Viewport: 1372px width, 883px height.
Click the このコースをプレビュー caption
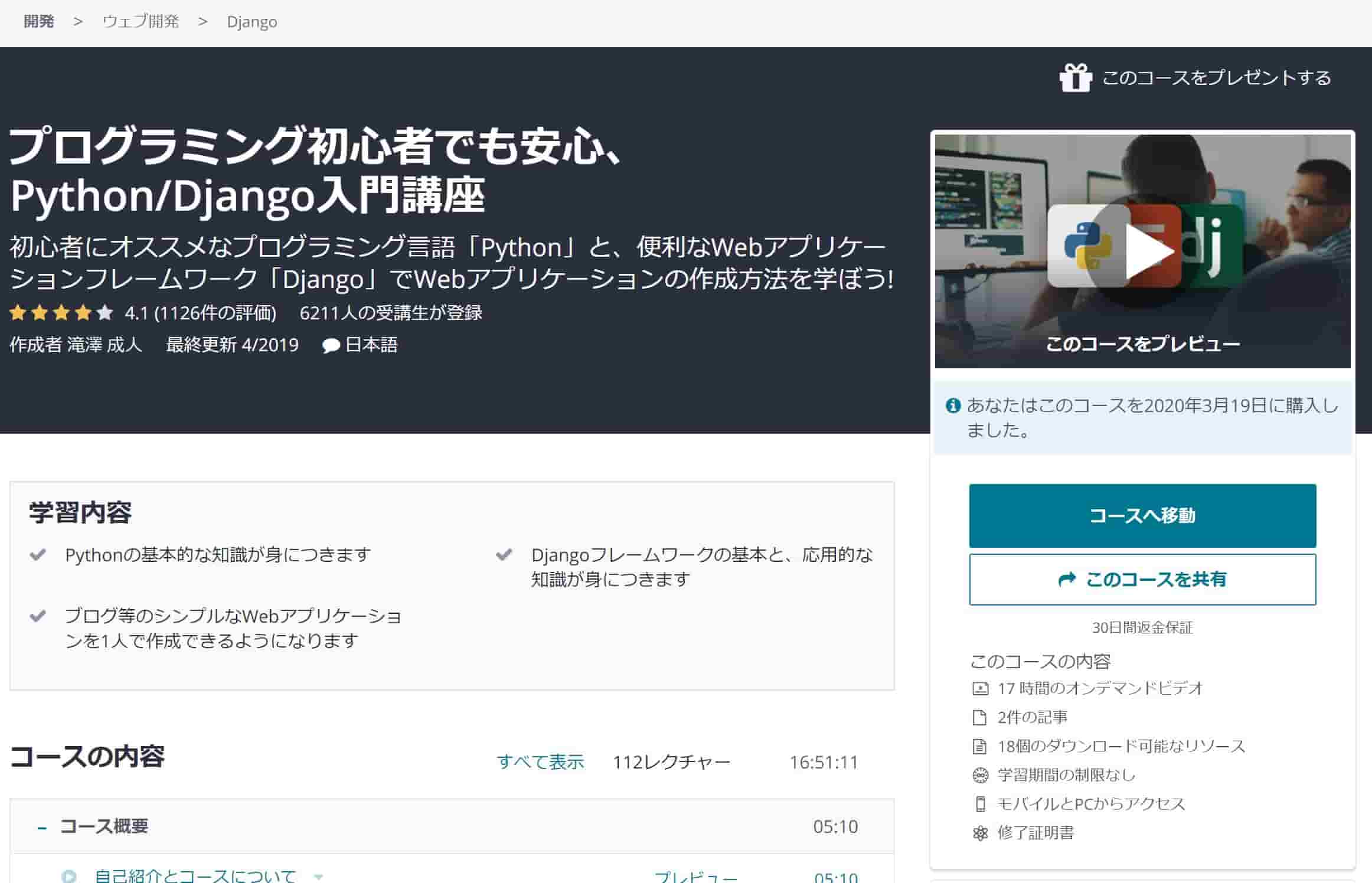click(1142, 344)
